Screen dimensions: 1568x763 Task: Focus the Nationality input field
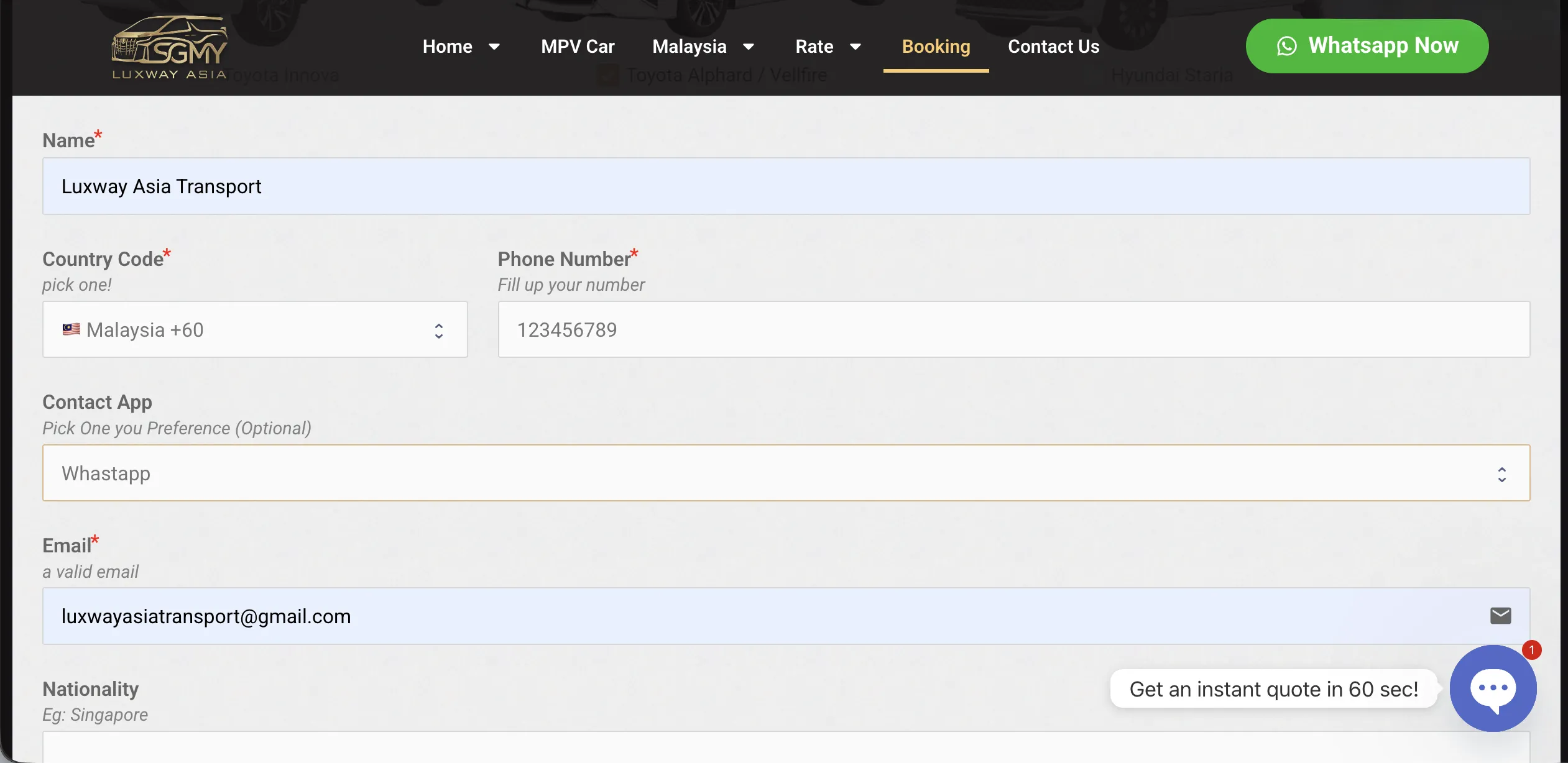[x=786, y=747]
